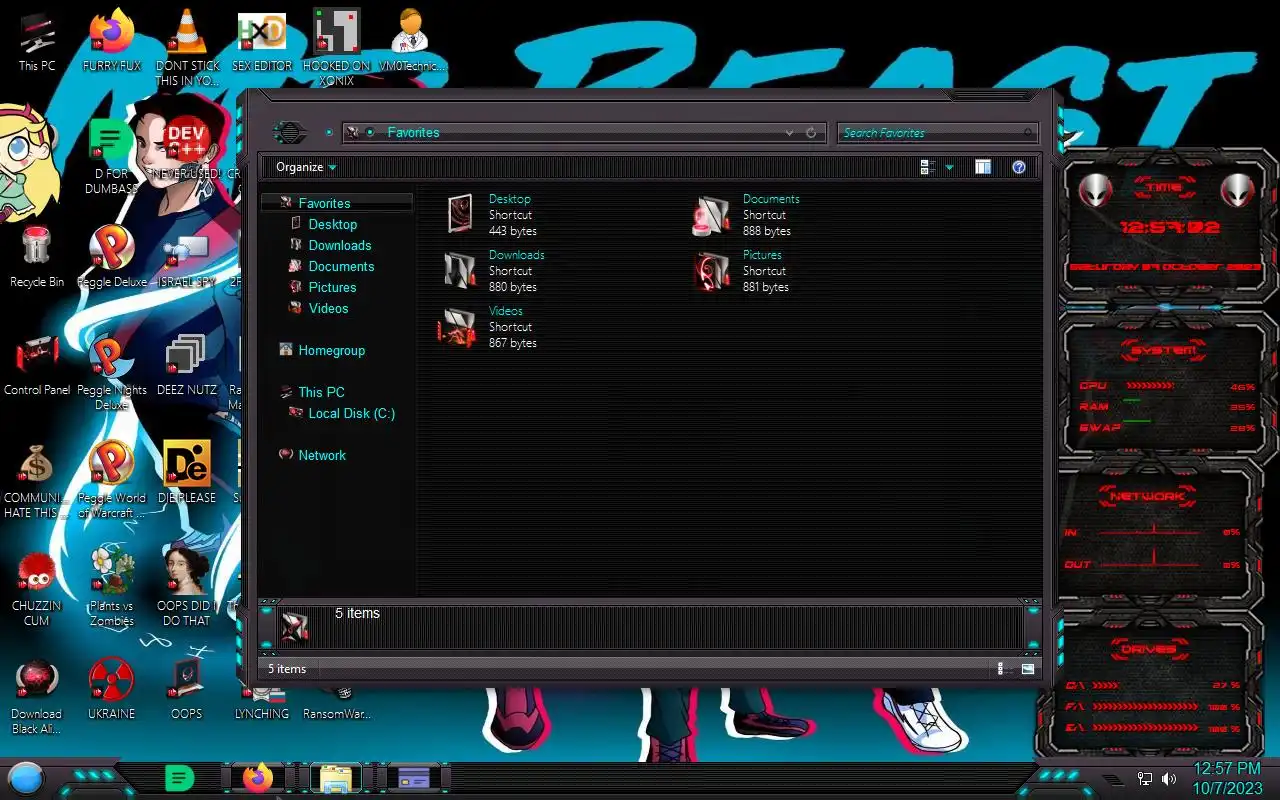Open the change view options dropdown arrow
This screenshot has height=800, width=1280.
949,167
